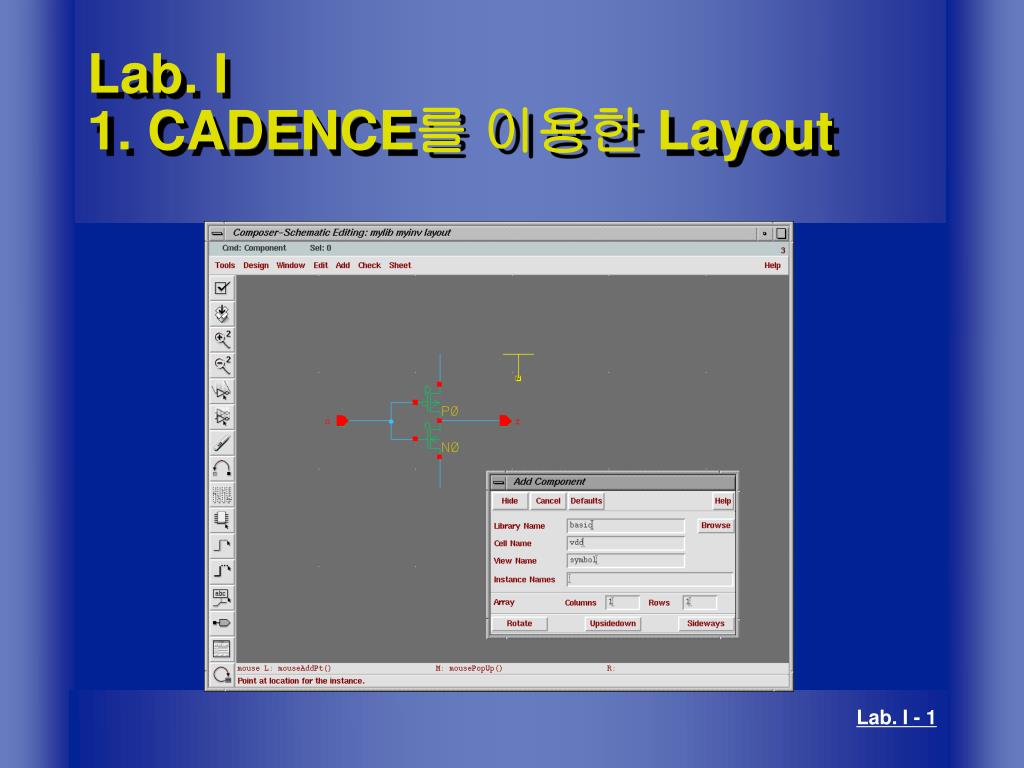The image size is (1024, 768).
Task: Open the Edit menu
Action: 321,265
